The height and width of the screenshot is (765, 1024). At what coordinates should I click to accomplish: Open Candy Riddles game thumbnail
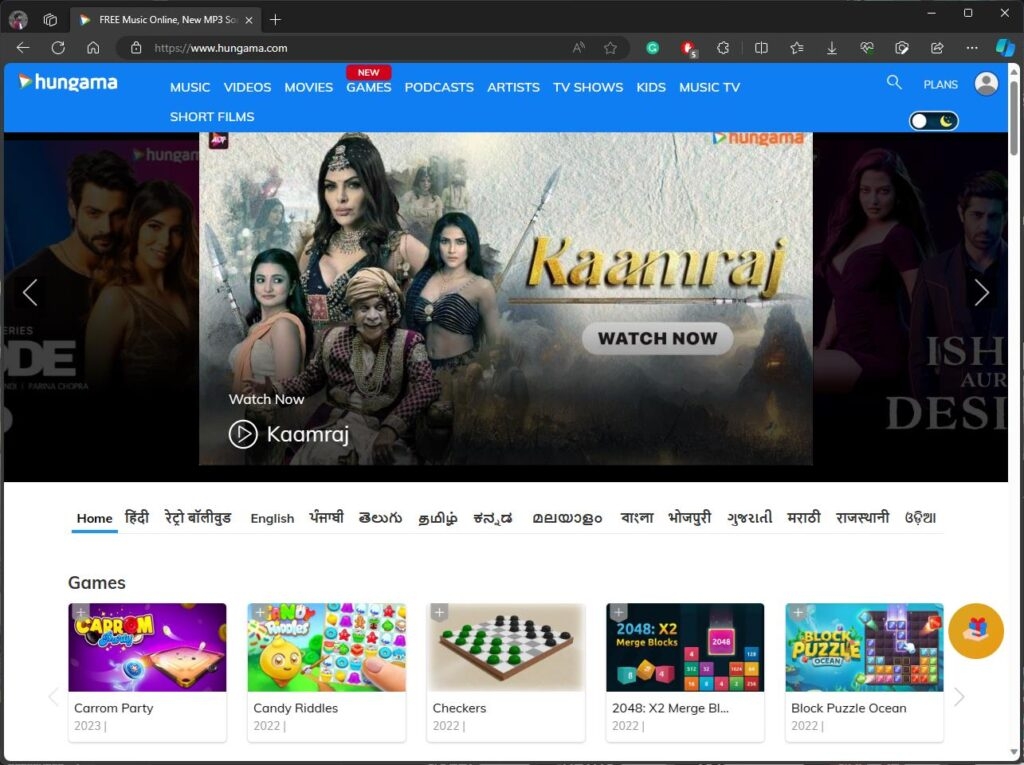click(326, 647)
